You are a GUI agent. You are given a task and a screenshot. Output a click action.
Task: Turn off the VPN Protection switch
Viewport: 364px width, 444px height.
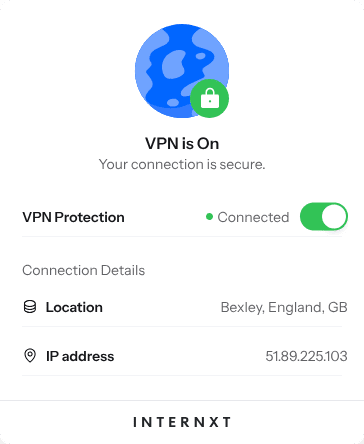click(324, 217)
